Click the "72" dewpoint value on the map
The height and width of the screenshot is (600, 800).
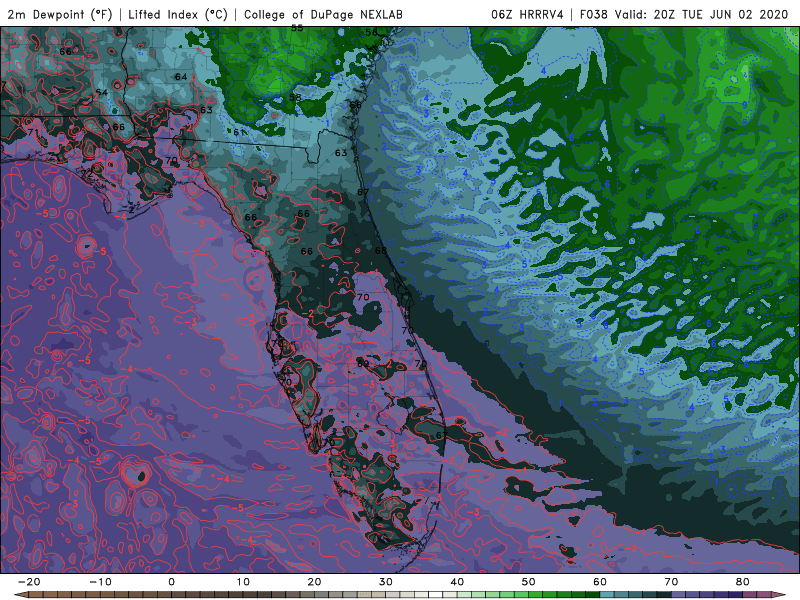click(87, 173)
